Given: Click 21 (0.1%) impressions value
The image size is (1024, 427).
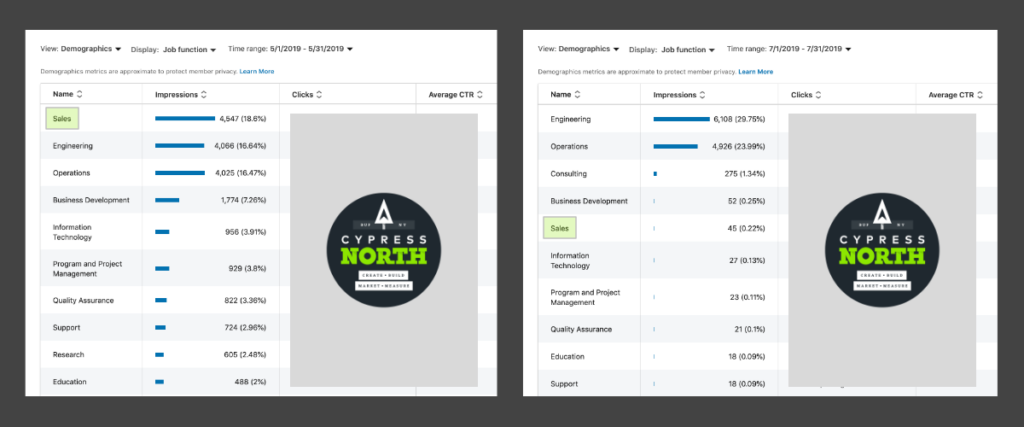Looking at the screenshot, I should tap(750, 329).
